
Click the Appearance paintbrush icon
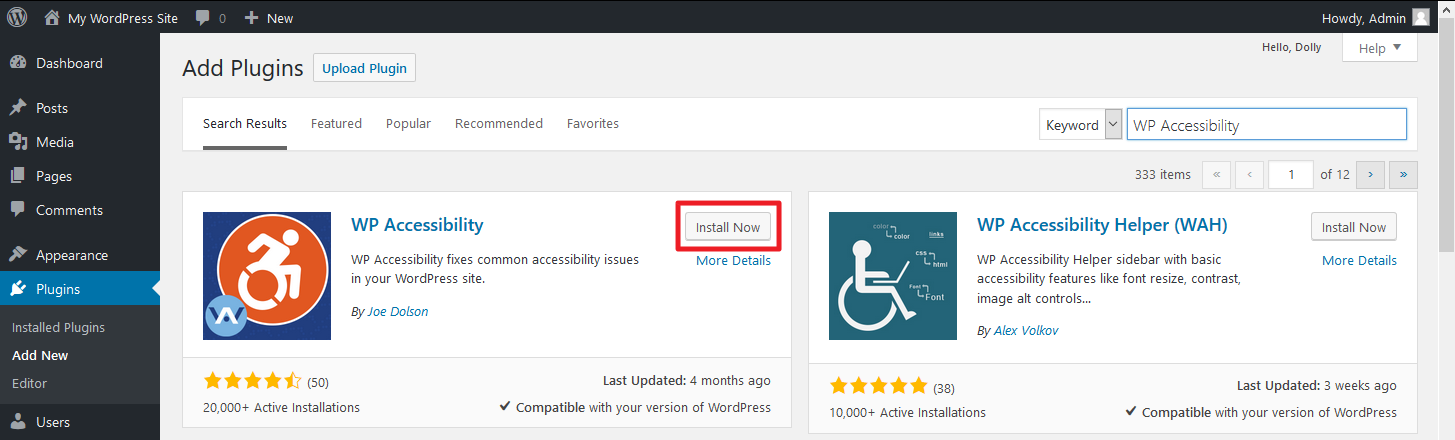[x=17, y=255]
